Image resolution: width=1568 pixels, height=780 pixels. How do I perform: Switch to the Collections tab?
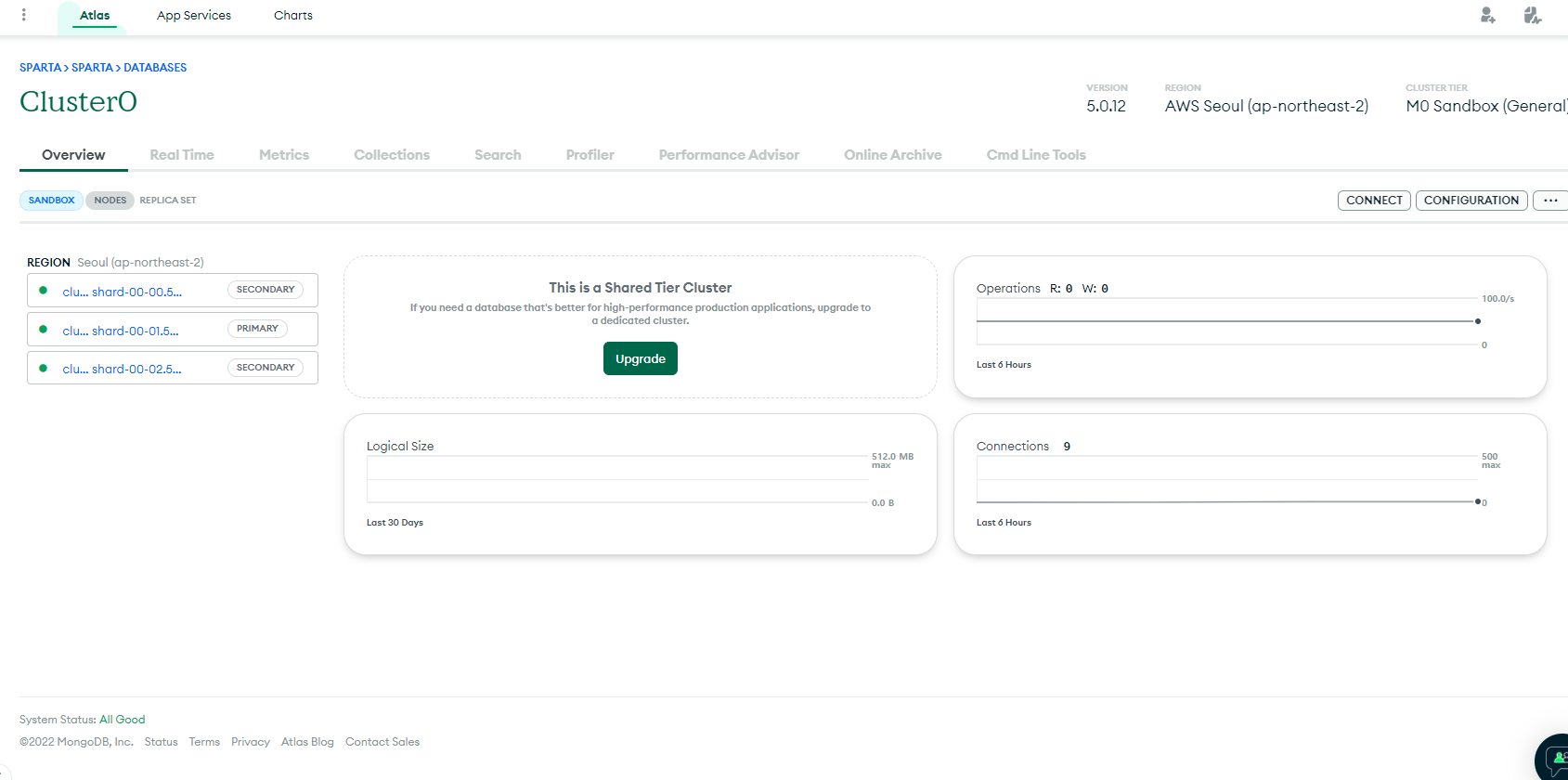coord(391,155)
